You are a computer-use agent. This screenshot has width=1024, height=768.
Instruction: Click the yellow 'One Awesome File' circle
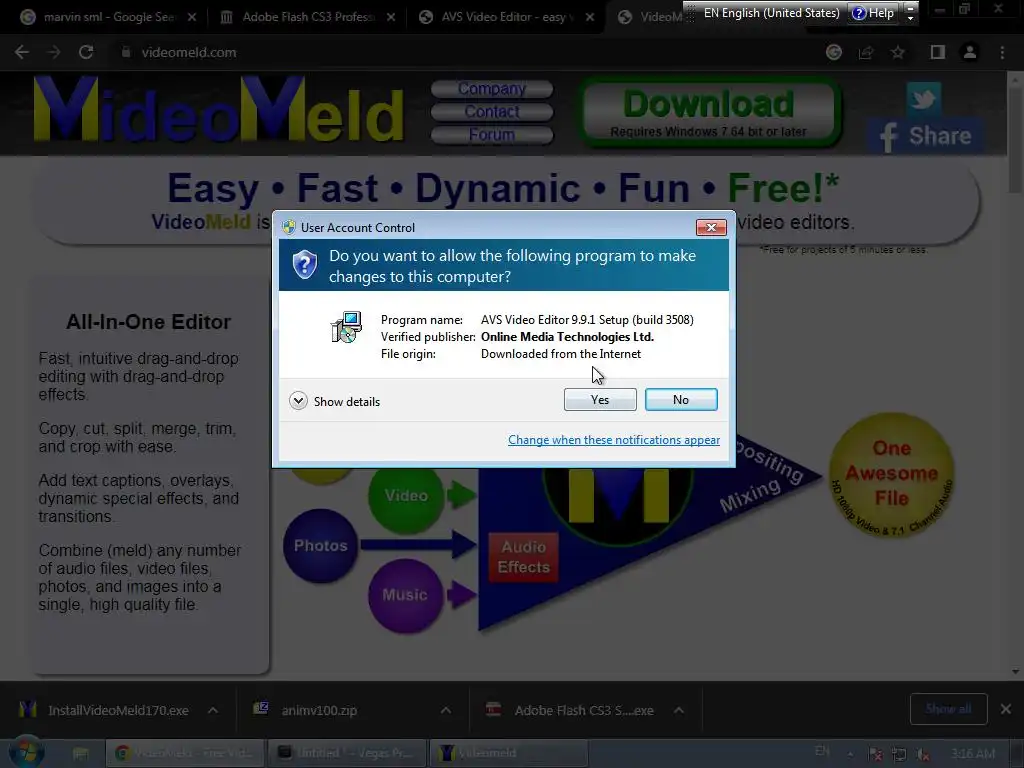891,474
